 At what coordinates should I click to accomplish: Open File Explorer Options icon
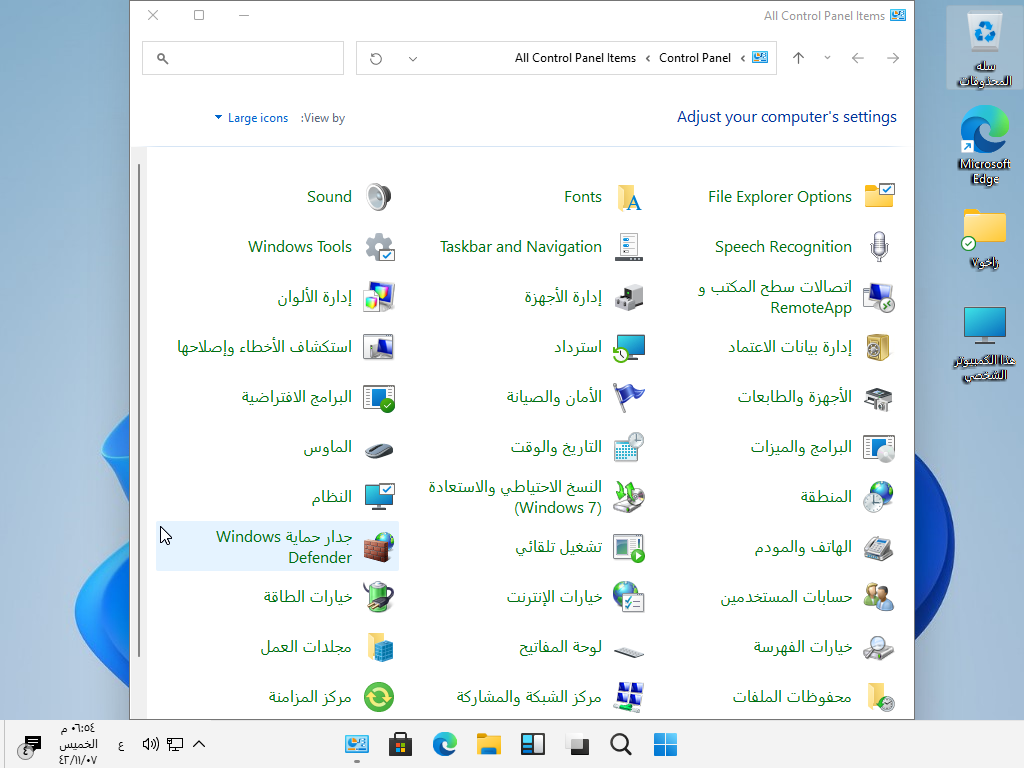(879, 197)
